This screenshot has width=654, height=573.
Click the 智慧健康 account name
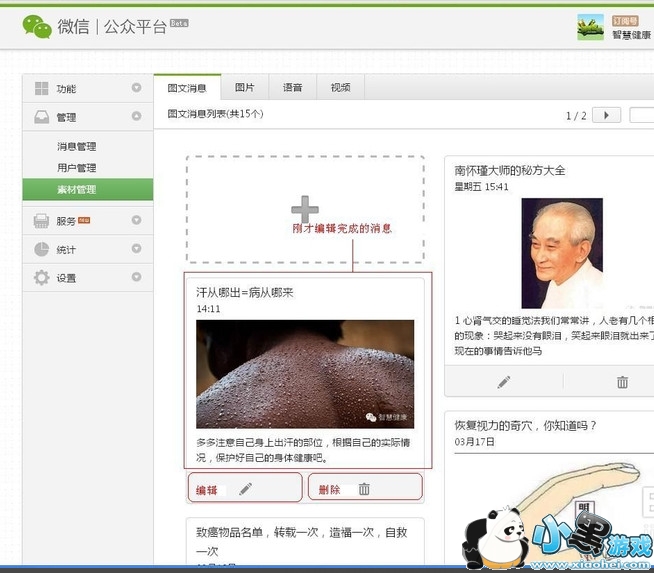[x=631, y=35]
